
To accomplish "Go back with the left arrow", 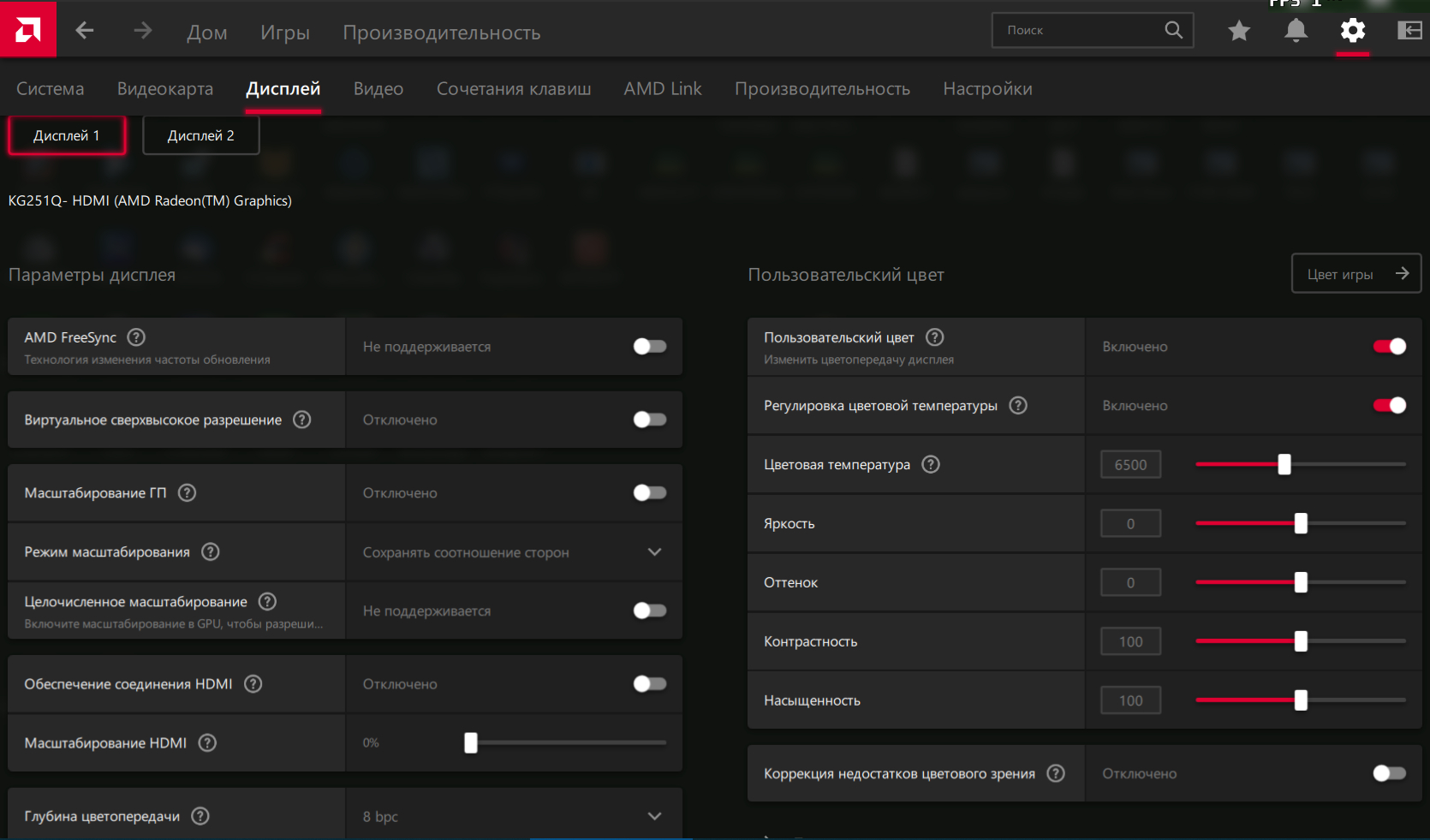I will [84, 31].
